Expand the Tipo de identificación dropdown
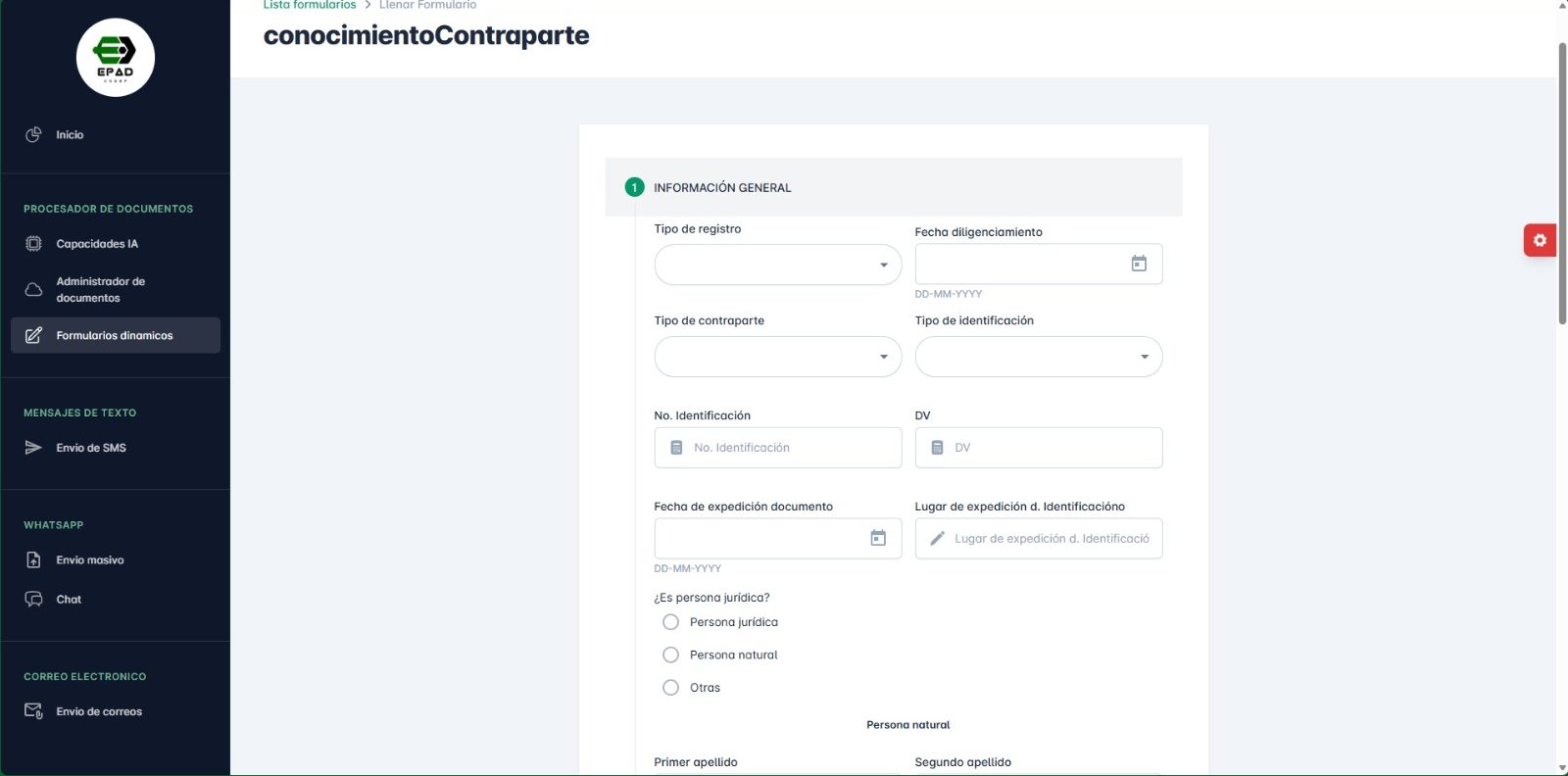This screenshot has height=776, width=1568. 1038,357
